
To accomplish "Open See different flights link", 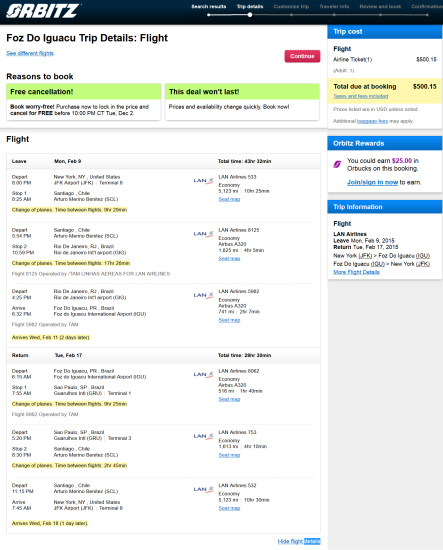I will (30, 53).
